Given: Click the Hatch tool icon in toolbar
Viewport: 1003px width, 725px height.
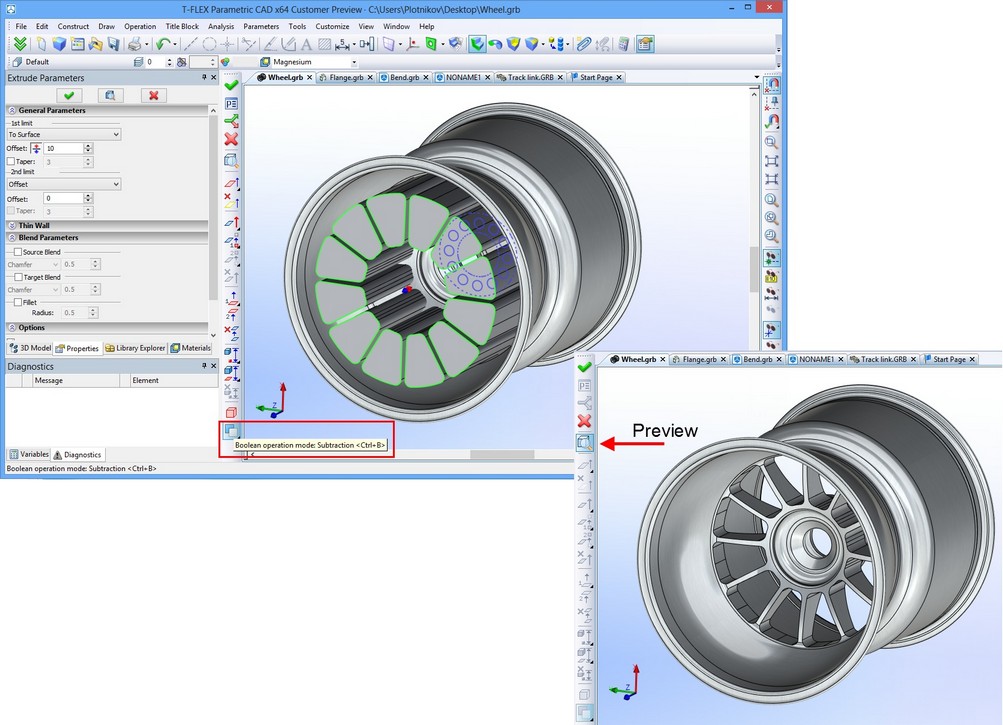Looking at the screenshot, I should (324, 44).
